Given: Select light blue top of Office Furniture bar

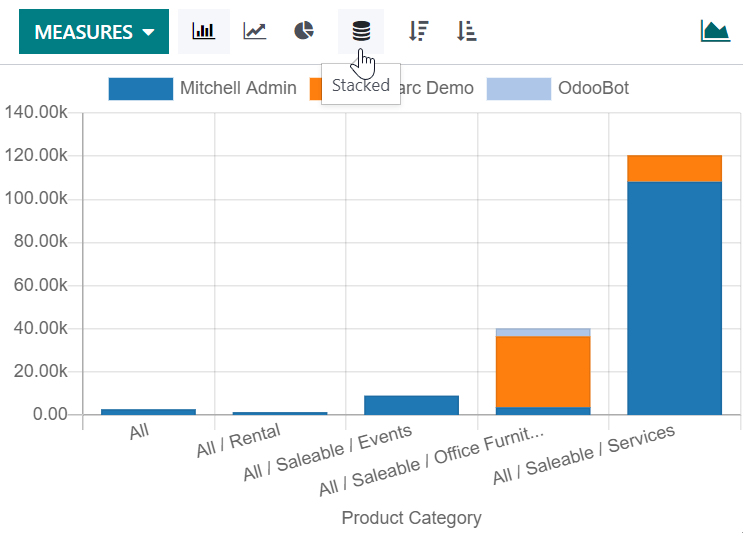Looking at the screenshot, I should 543,332.
